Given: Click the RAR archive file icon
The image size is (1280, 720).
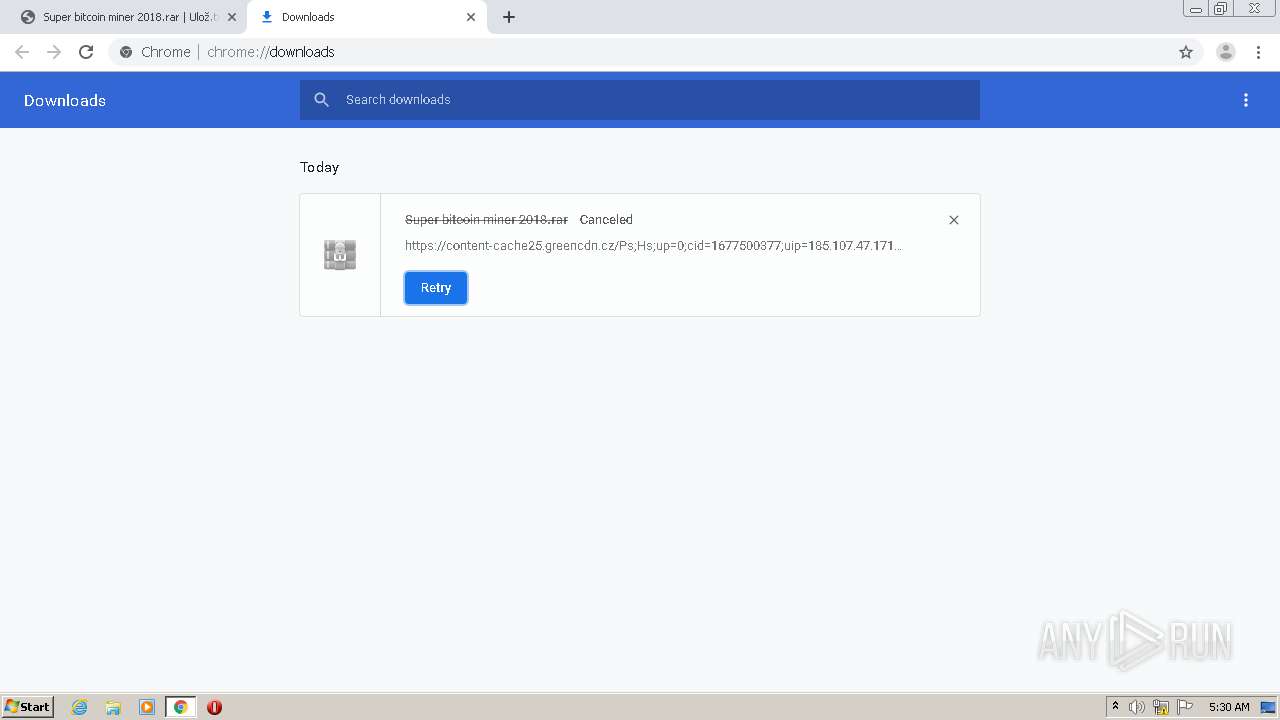Looking at the screenshot, I should (x=340, y=255).
